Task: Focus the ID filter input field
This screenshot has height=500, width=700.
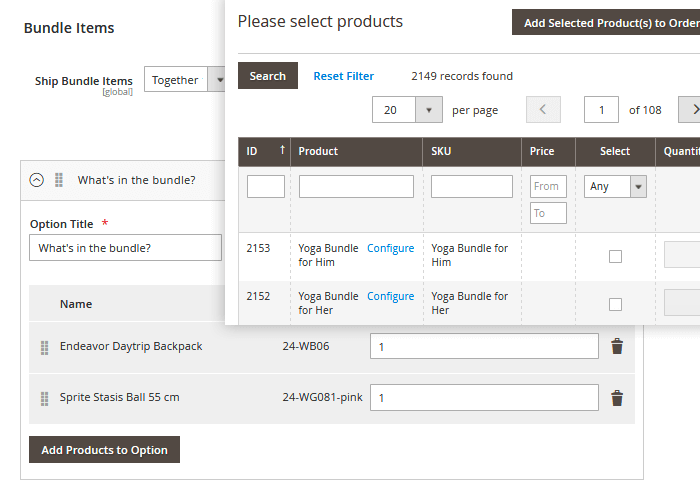Action: (266, 186)
